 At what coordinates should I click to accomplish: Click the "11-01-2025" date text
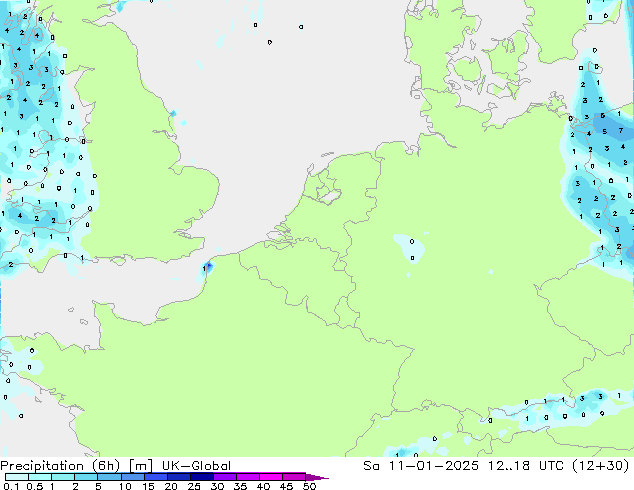pyautogui.click(x=433, y=466)
